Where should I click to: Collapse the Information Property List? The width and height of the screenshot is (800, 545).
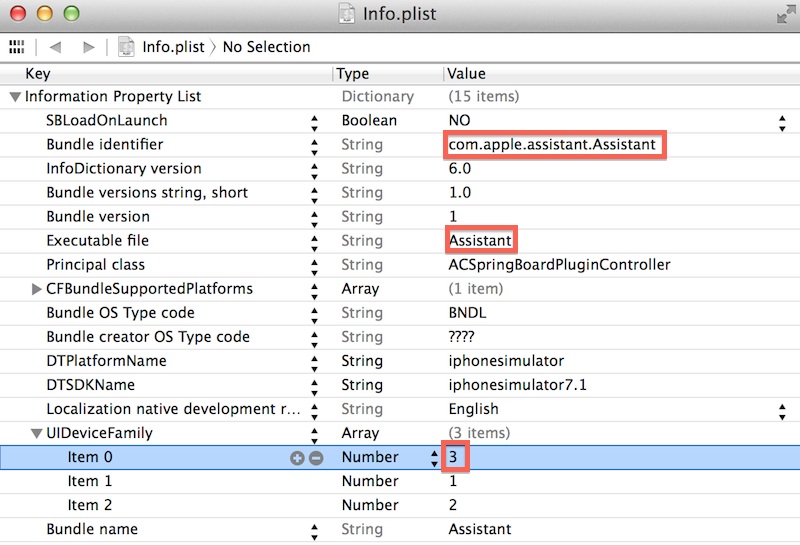click(x=14, y=97)
